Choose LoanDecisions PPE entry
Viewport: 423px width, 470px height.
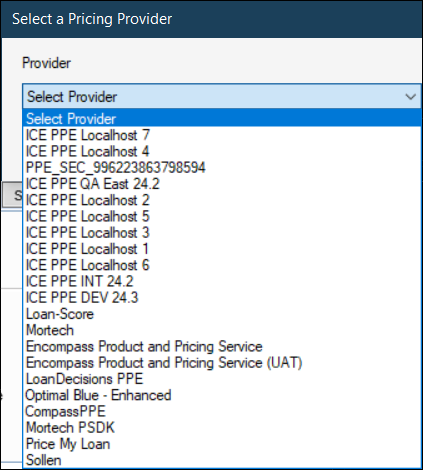222,379
